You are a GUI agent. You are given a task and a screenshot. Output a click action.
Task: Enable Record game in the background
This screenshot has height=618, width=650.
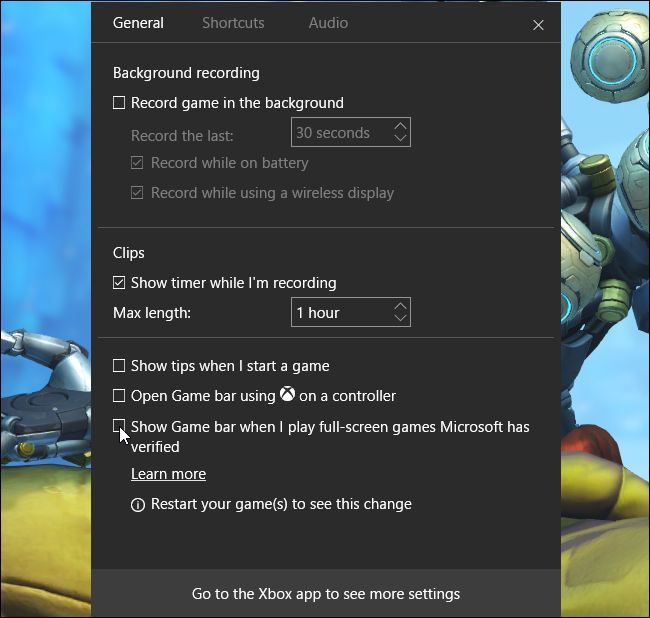point(119,102)
